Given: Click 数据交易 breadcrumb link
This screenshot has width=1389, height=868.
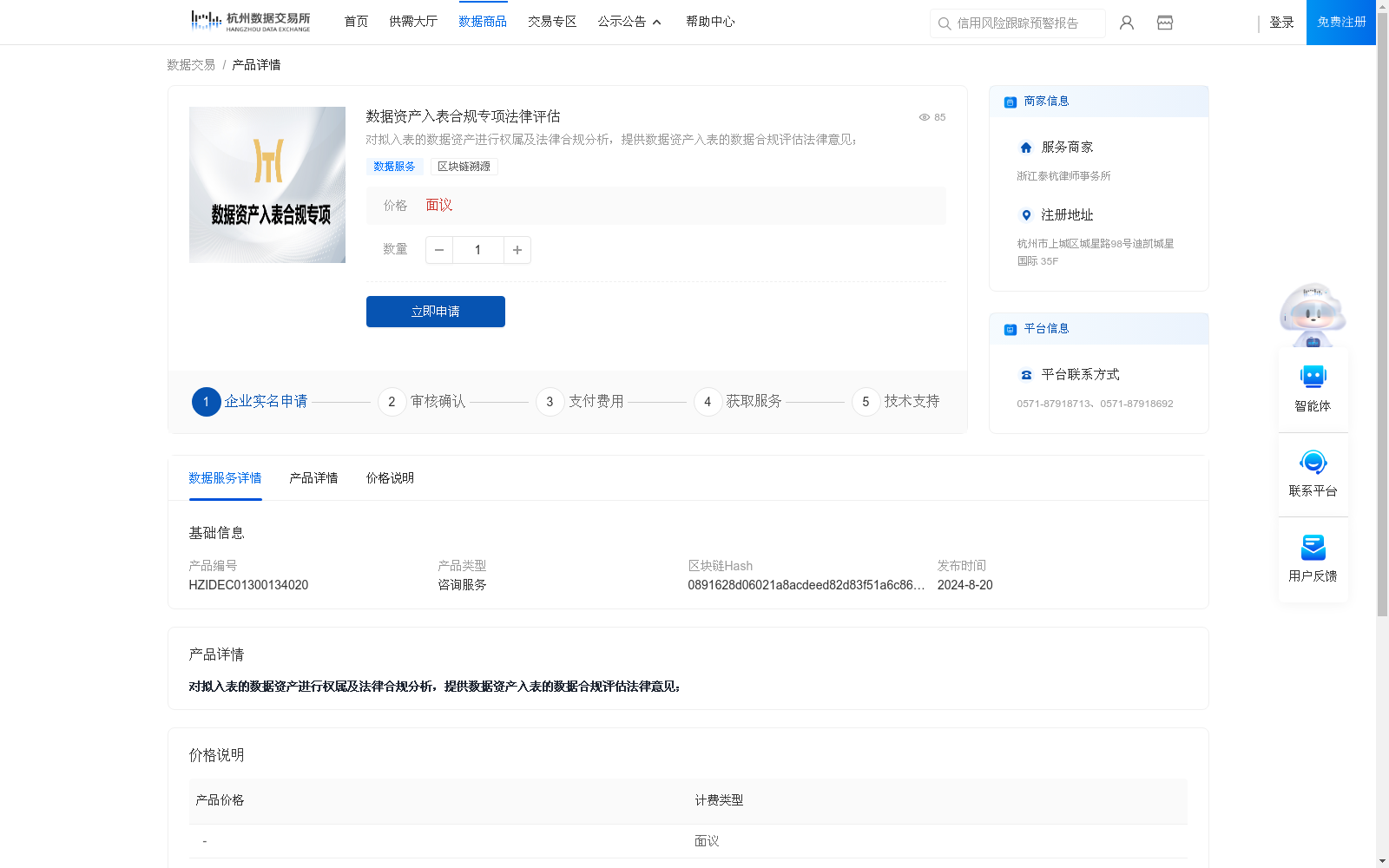Looking at the screenshot, I should click(x=191, y=65).
